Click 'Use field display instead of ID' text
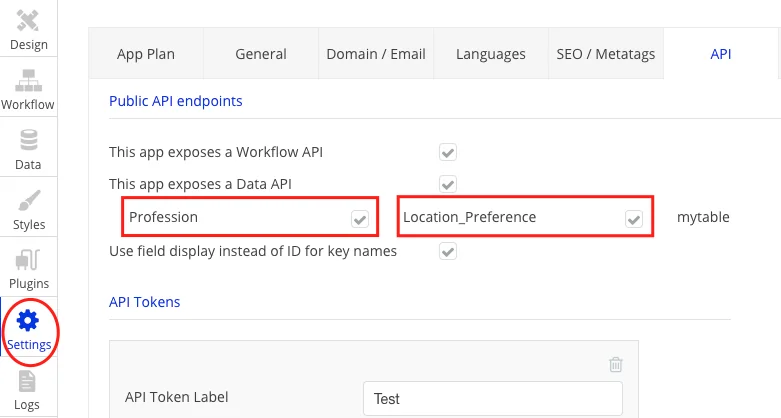Image resolution: width=781 pixels, height=418 pixels. coord(253,251)
